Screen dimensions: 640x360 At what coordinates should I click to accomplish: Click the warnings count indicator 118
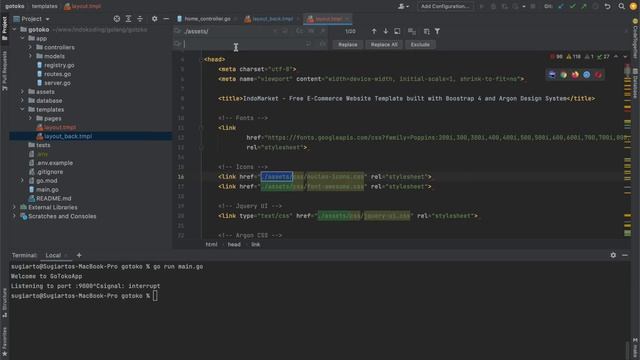[x=573, y=57]
